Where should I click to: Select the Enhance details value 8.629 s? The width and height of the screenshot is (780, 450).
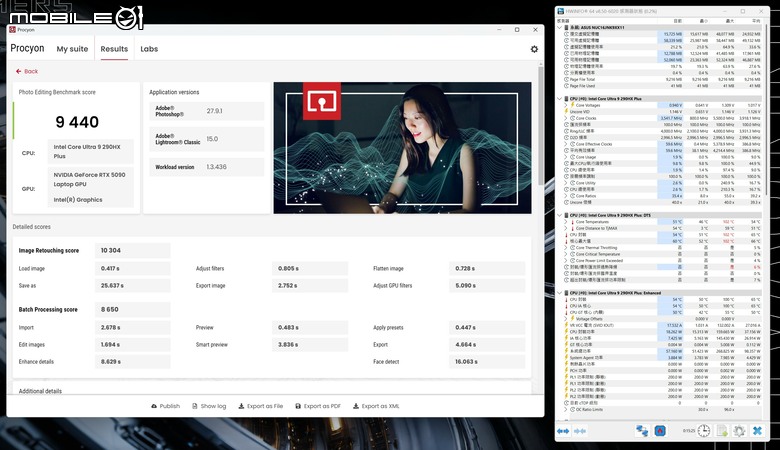click(x=111, y=362)
